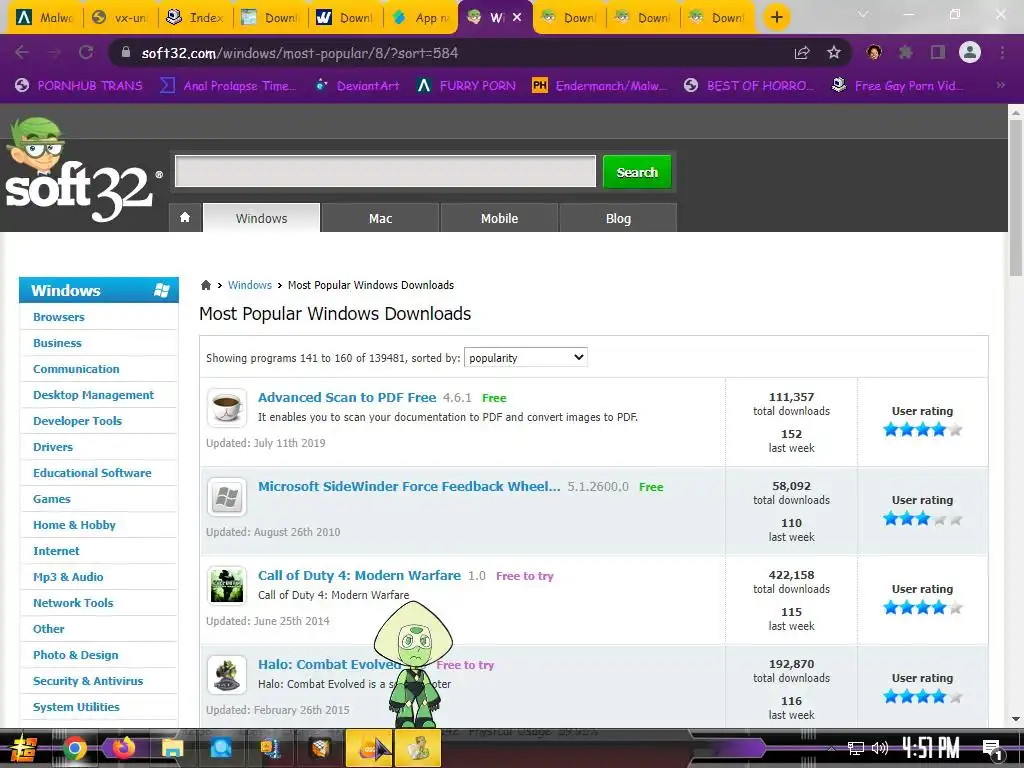Click the breadcrumb home icon
The height and width of the screenshot is (768, 1024).
(x=206, y=285)
